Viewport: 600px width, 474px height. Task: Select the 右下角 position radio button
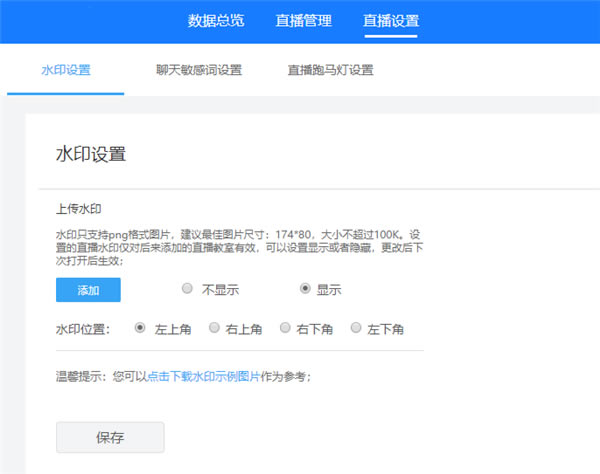[286, 328]
